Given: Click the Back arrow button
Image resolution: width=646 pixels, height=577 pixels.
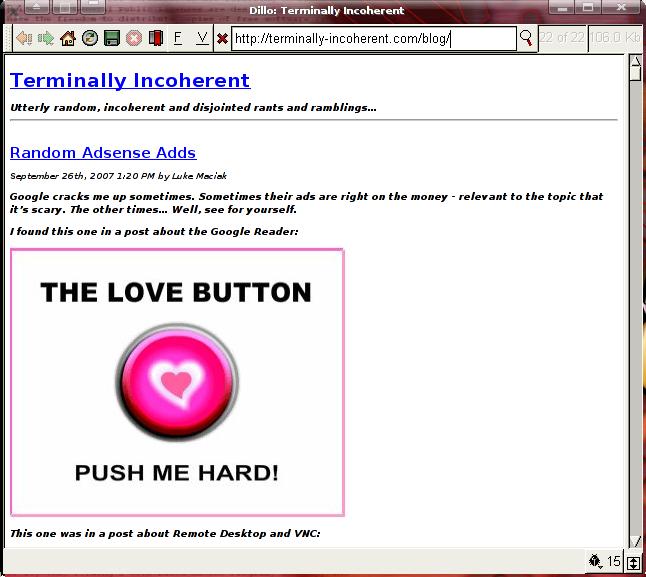Looking at the screenshot, I should click(24, 38).
